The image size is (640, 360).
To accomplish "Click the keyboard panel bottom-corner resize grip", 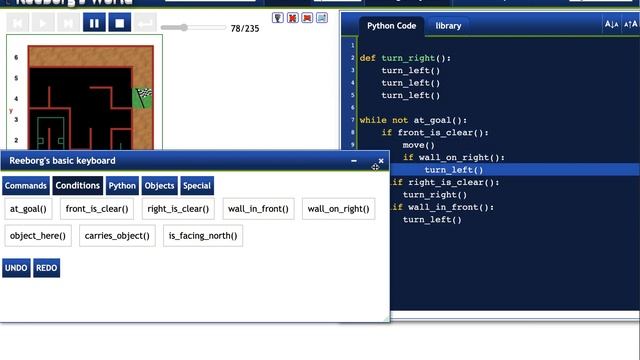I will [386, 319].
